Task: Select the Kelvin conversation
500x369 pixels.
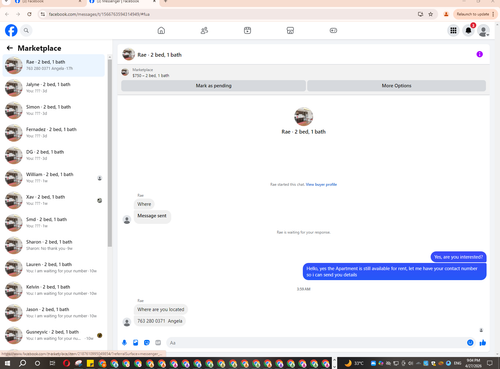Action: click(x=54, y=290)
